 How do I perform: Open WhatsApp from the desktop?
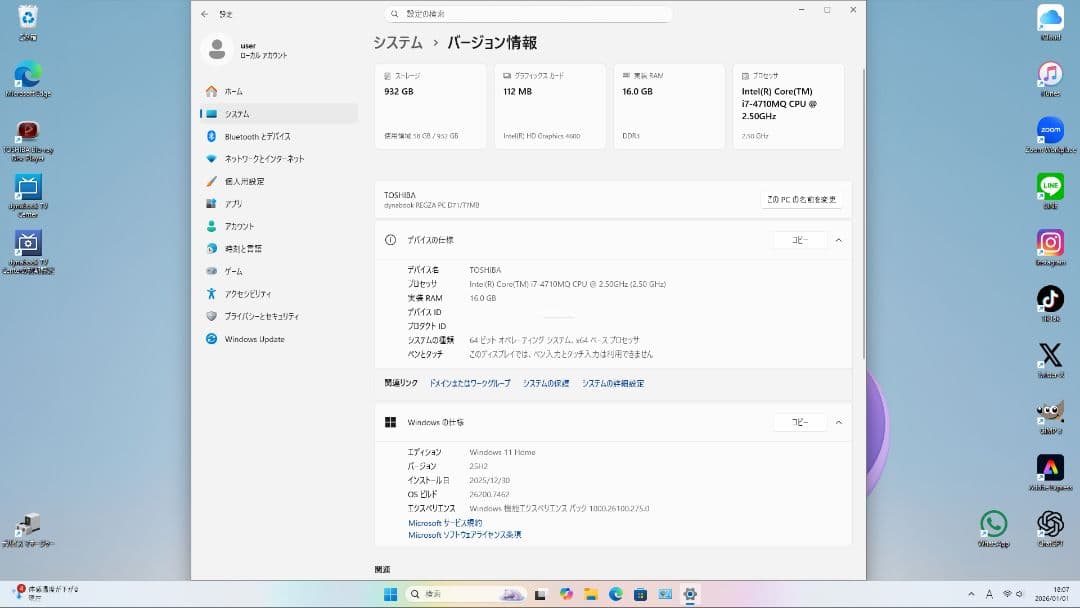tap(995, 523)
